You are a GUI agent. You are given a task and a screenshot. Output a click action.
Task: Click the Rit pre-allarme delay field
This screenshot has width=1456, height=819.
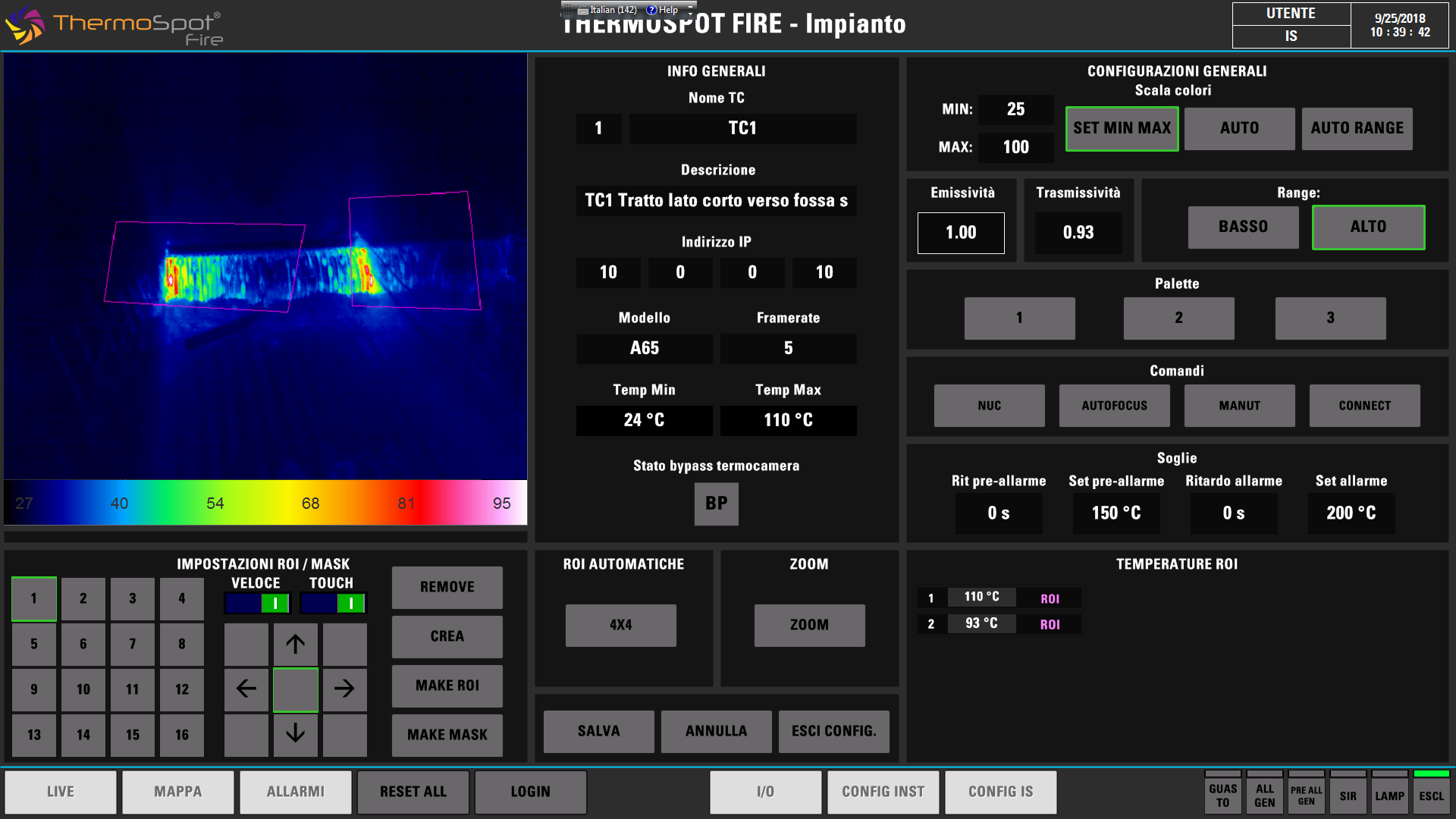999,513
